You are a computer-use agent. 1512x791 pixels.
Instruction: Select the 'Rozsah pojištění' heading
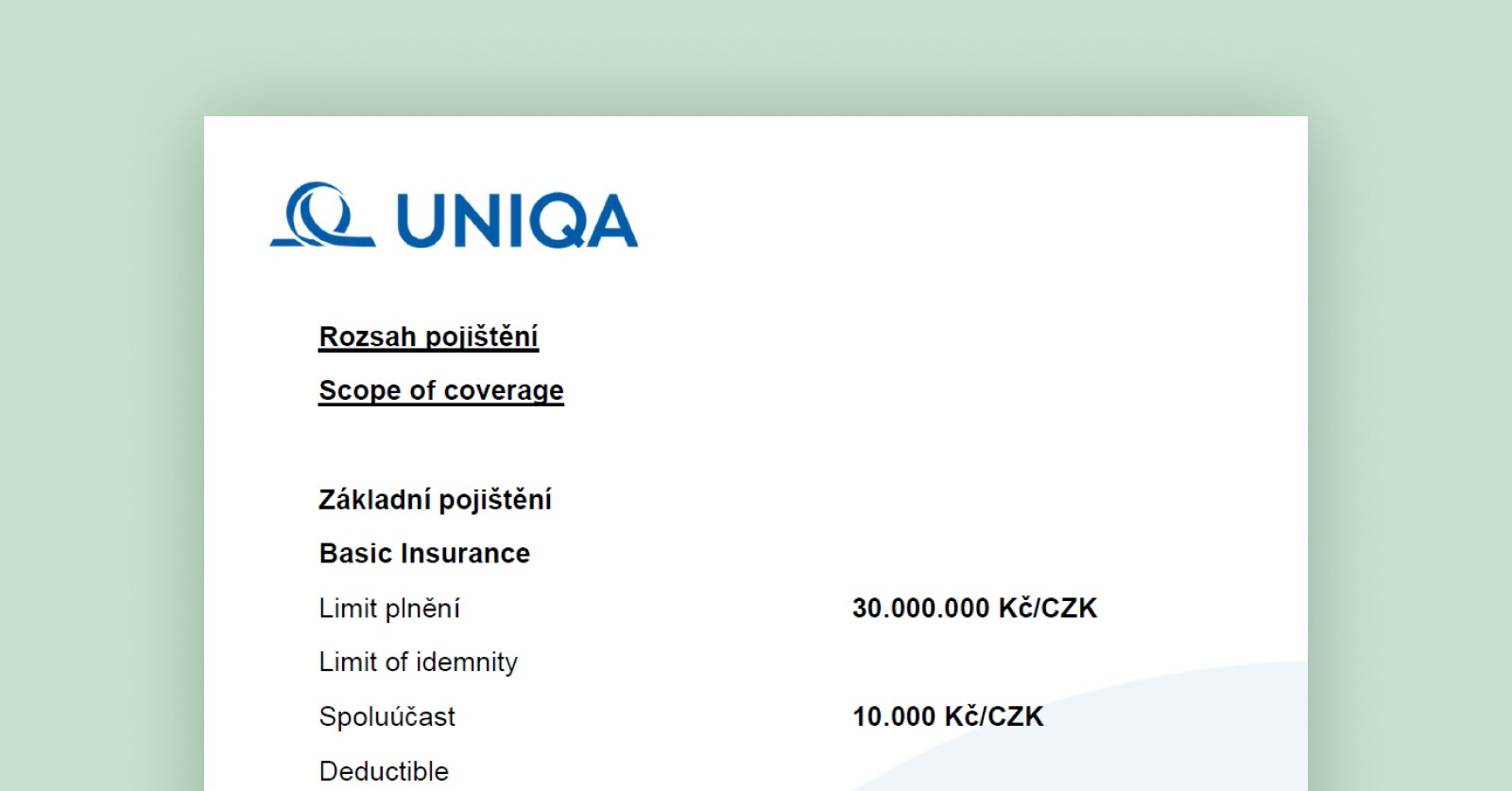pyautogui.click(x=428, y=336)
